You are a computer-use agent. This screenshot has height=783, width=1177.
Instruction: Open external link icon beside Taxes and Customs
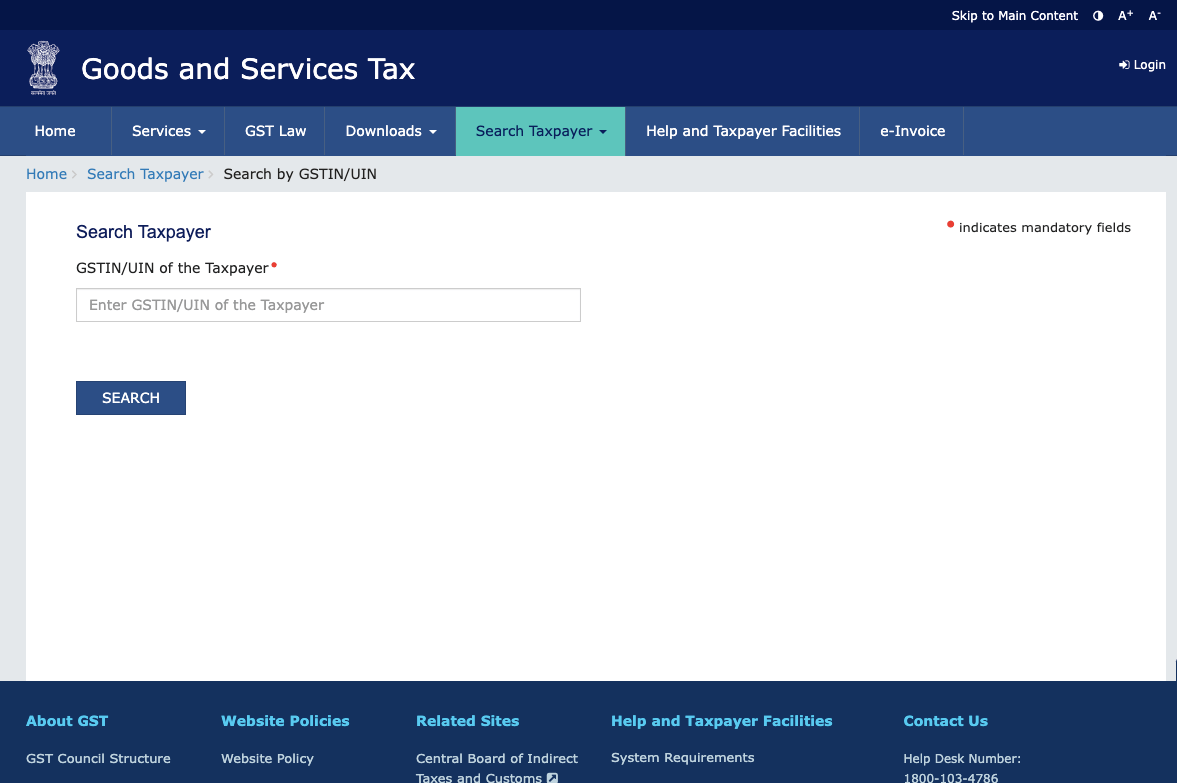click(x=552, y=778)
